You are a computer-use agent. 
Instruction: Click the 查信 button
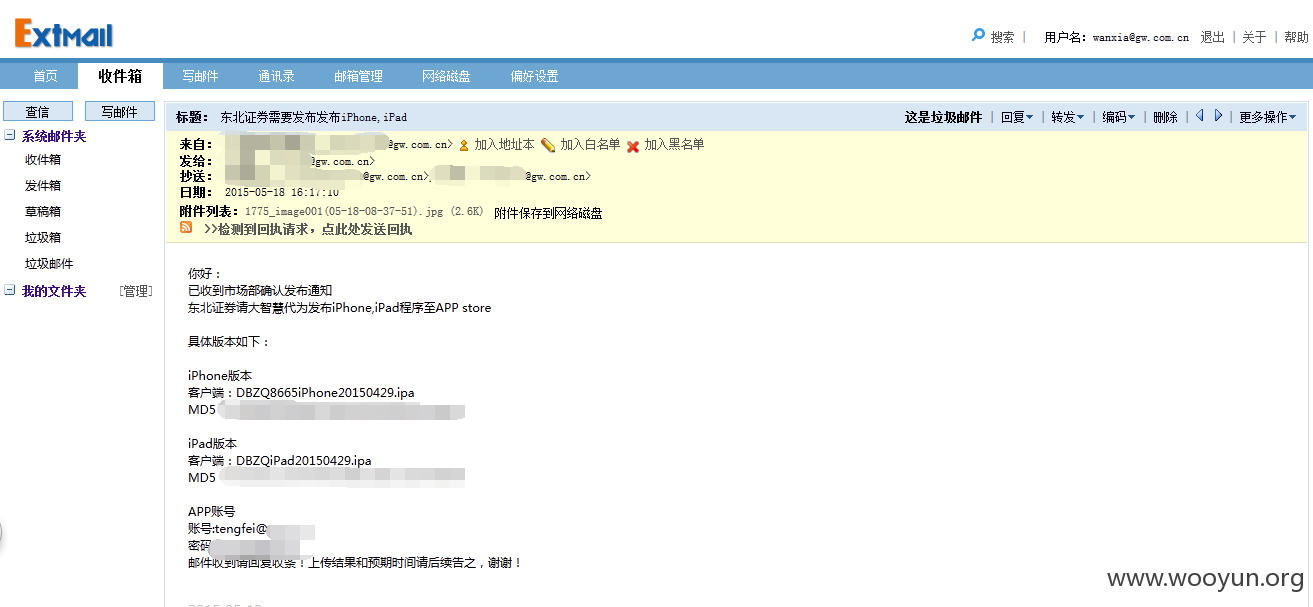(37, 111)
